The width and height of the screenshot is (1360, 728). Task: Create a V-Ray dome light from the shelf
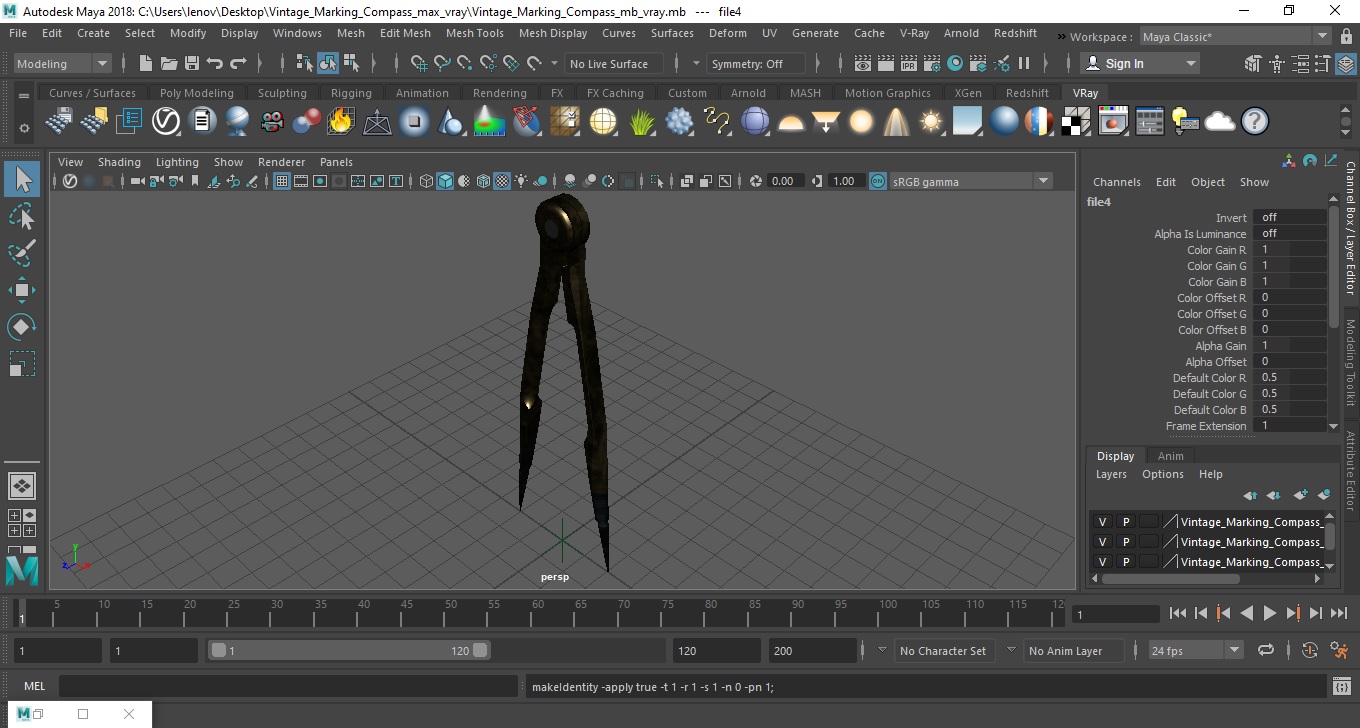pyautogui.click(x=791, y=122)
